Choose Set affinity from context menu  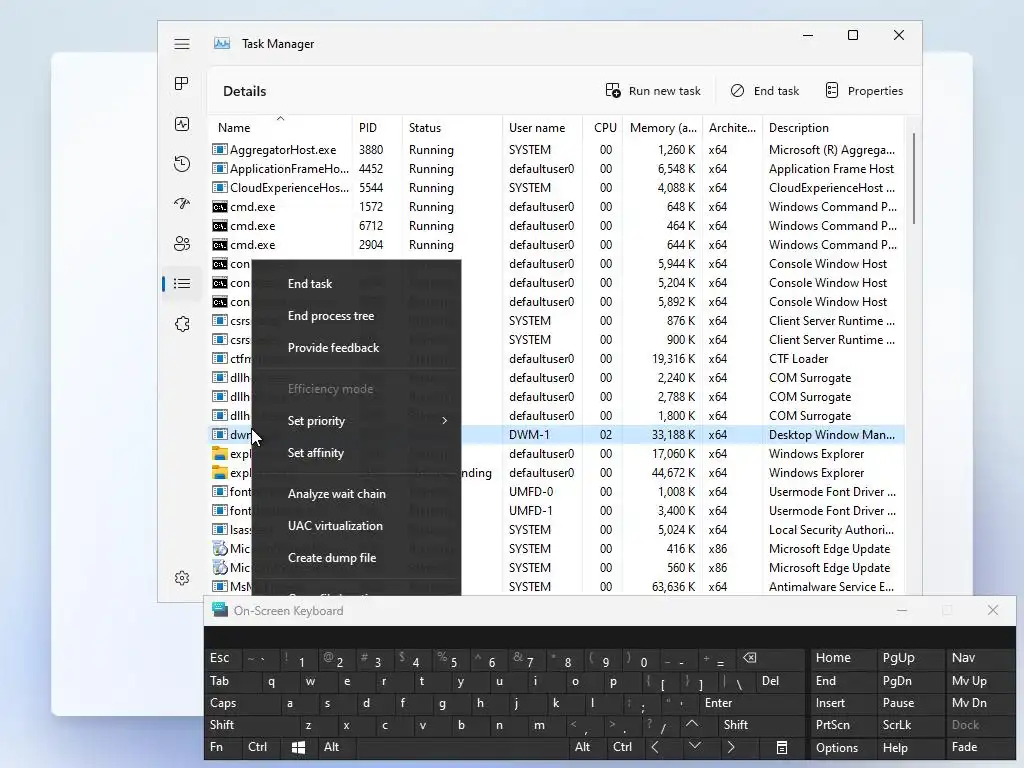point(357,453)
